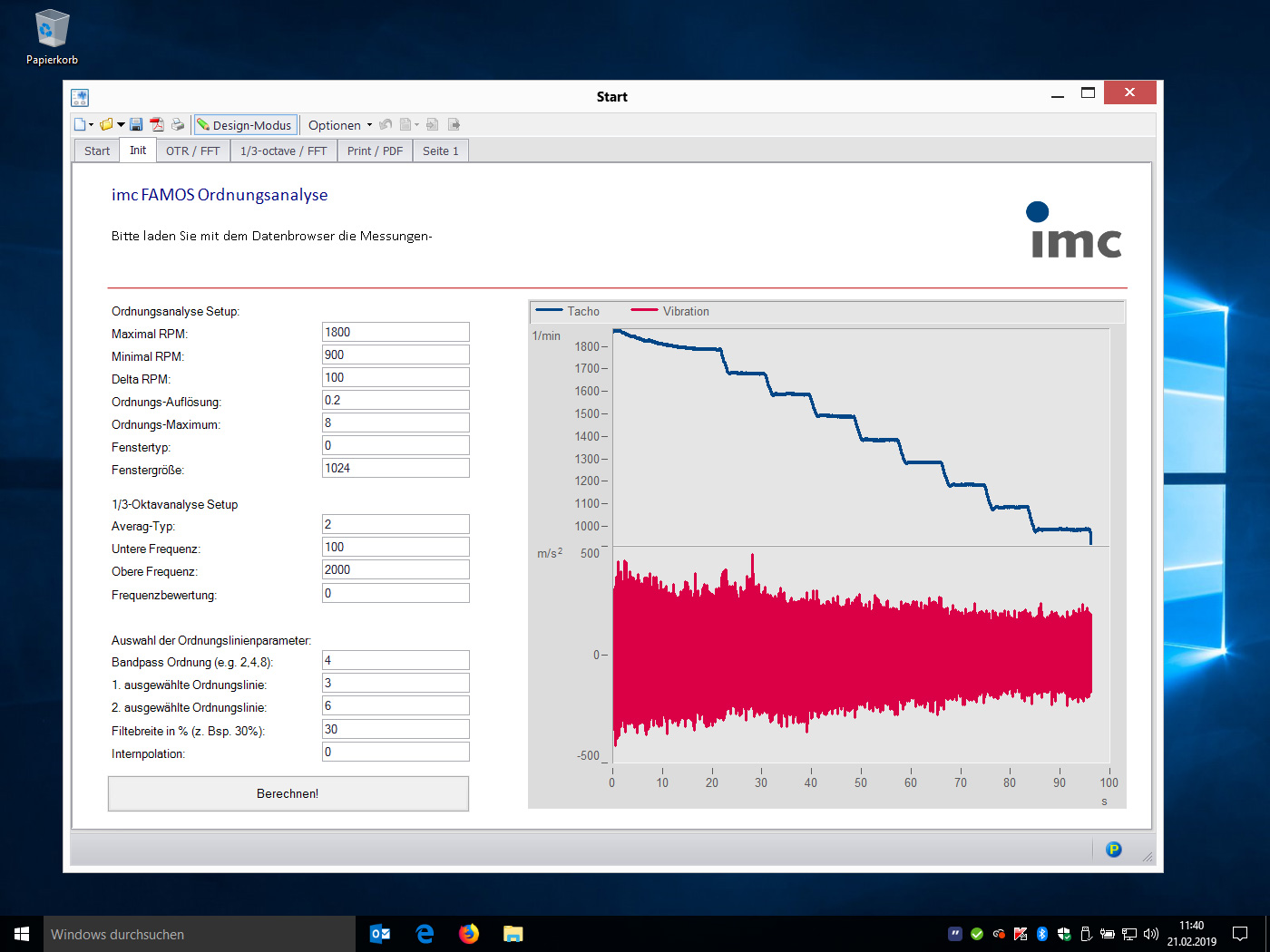Image resolution: width=1270 pixels, height=952 pixels.
Task: Open Windows Defender shield in the tray
Action: [1064, 934]
